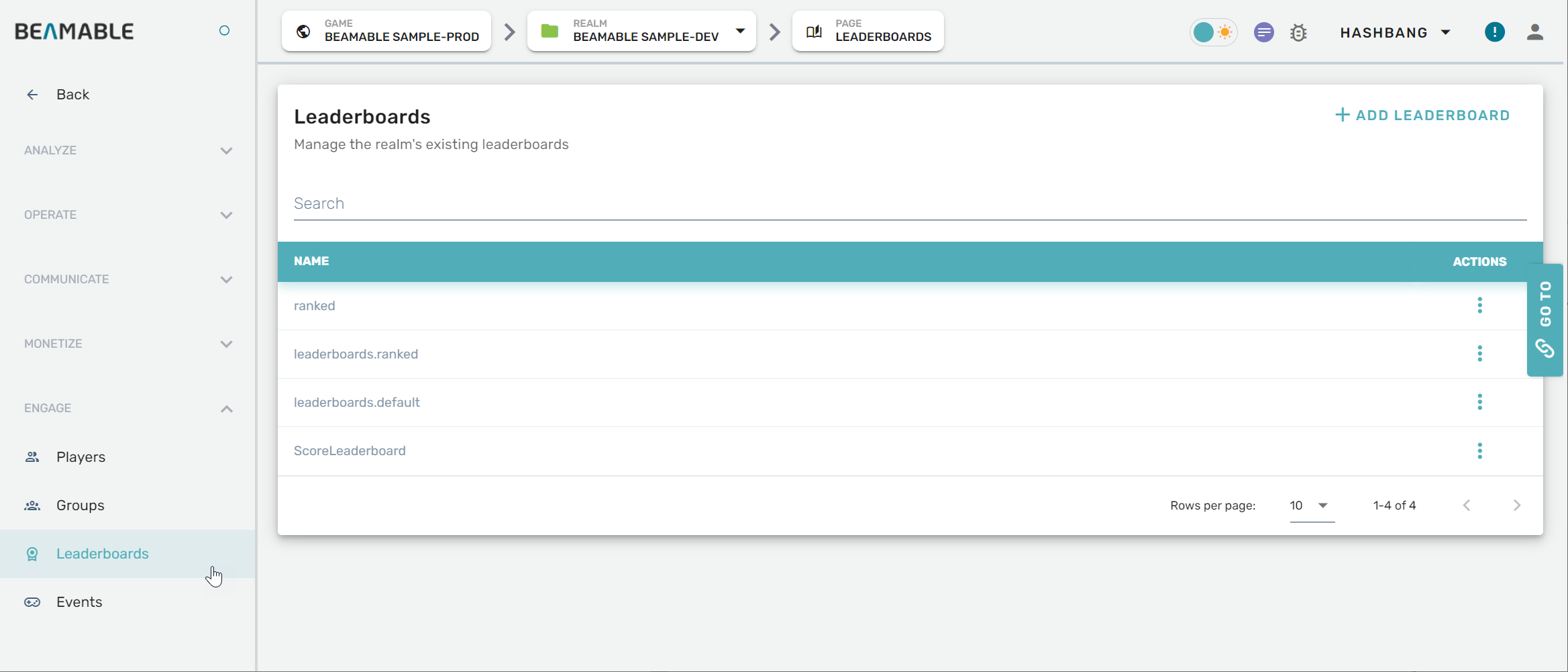Click the sidebar collapse circle icon
This screenshot has height=672, width=1568.
click(x=225, y=31)
